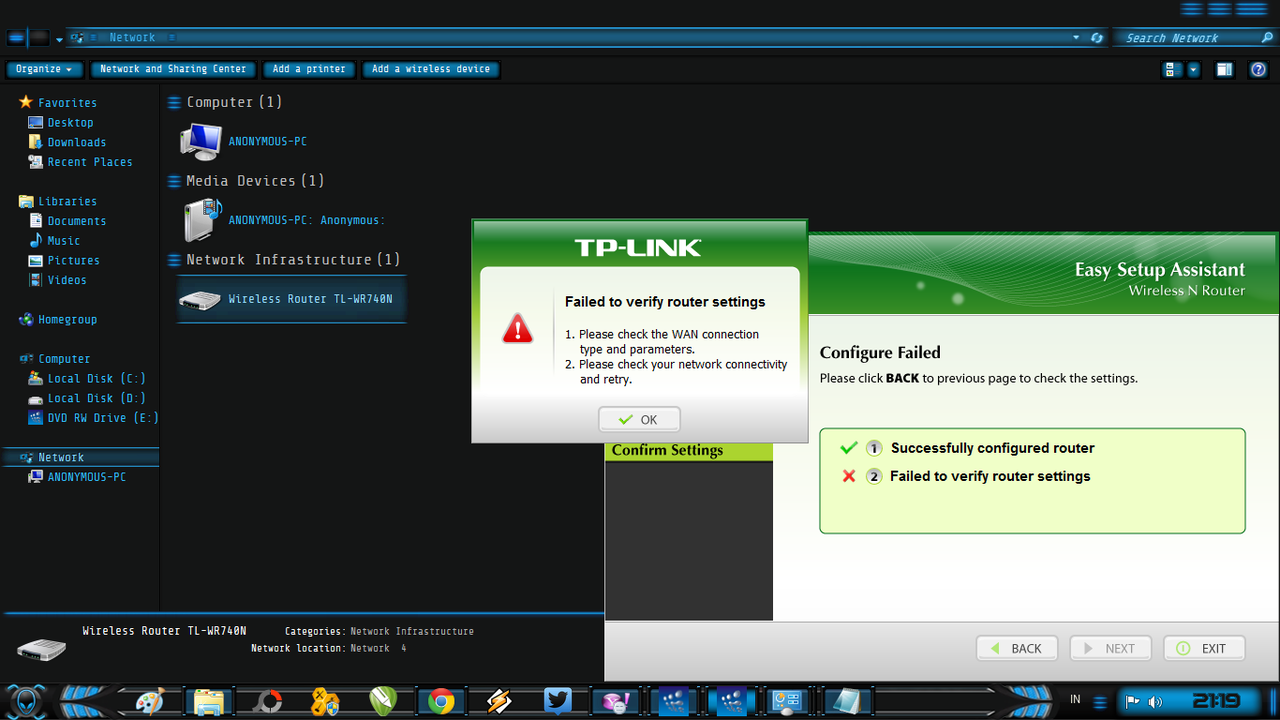Select Confirm Settings step in sidebar
The width and height of the screenshot is (1280, 720).
point(689,450)
